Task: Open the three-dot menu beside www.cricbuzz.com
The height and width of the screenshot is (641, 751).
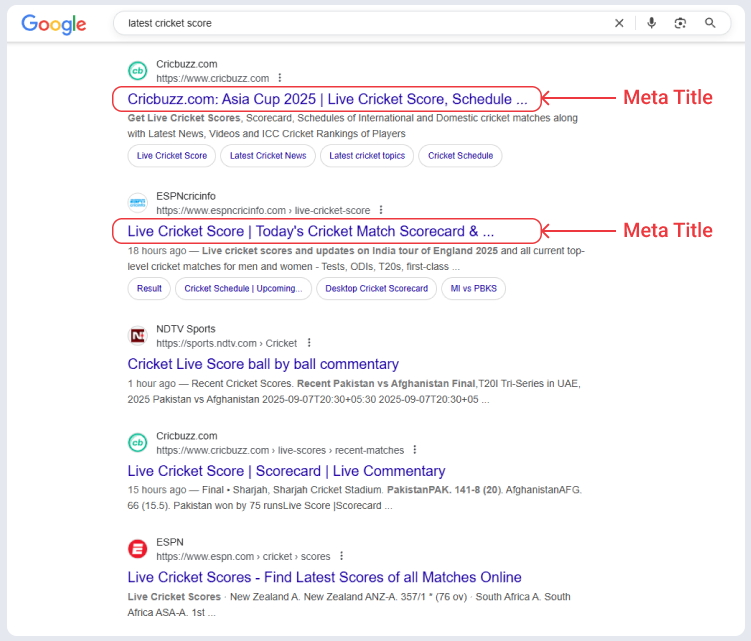Action: point(280,78)
